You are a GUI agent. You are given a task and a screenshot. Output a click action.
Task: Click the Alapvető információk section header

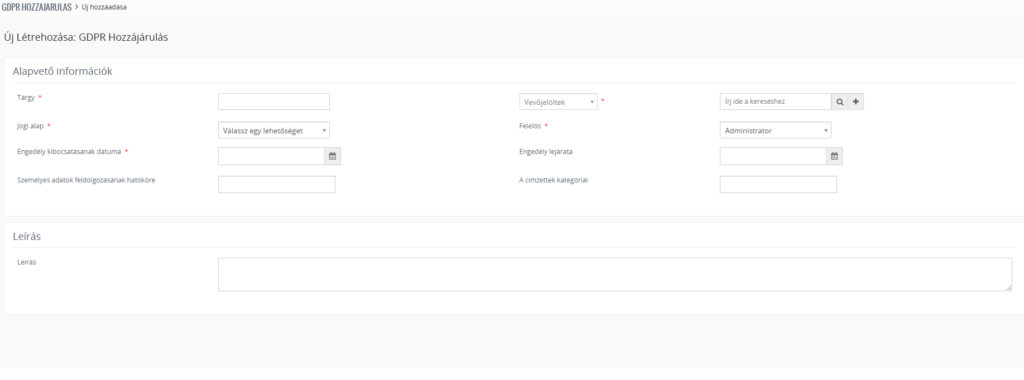point(63,71)
